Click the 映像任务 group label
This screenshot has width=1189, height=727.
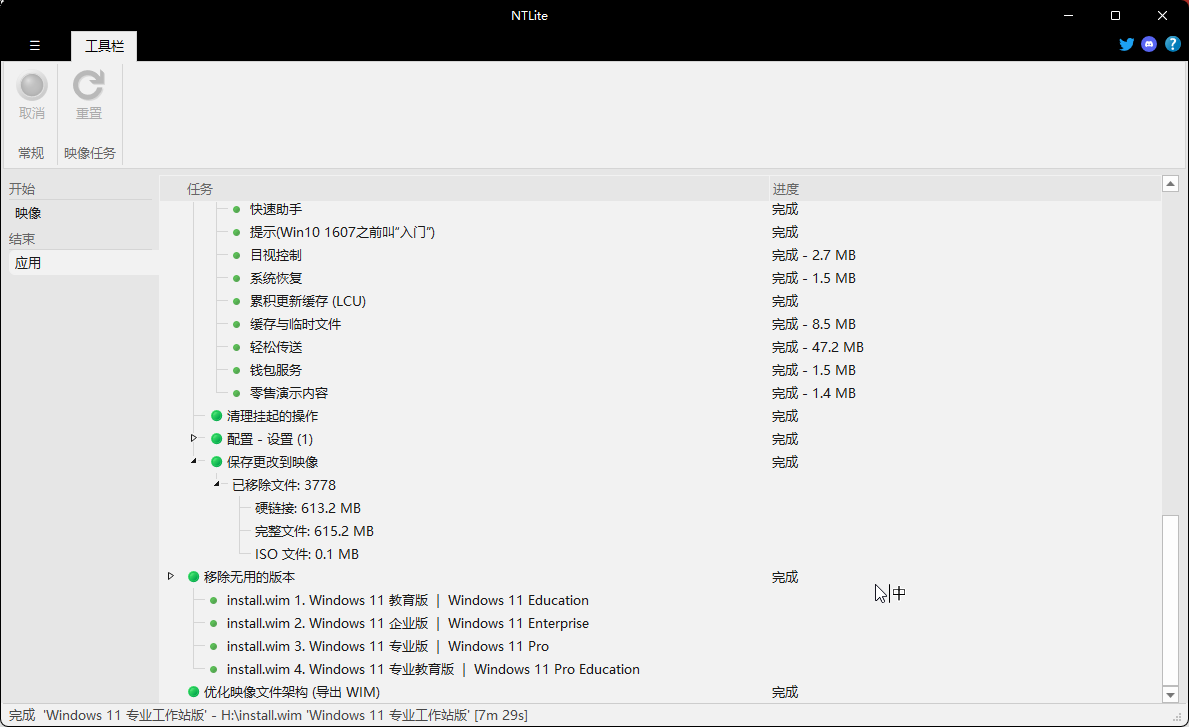tap(89, 153)
